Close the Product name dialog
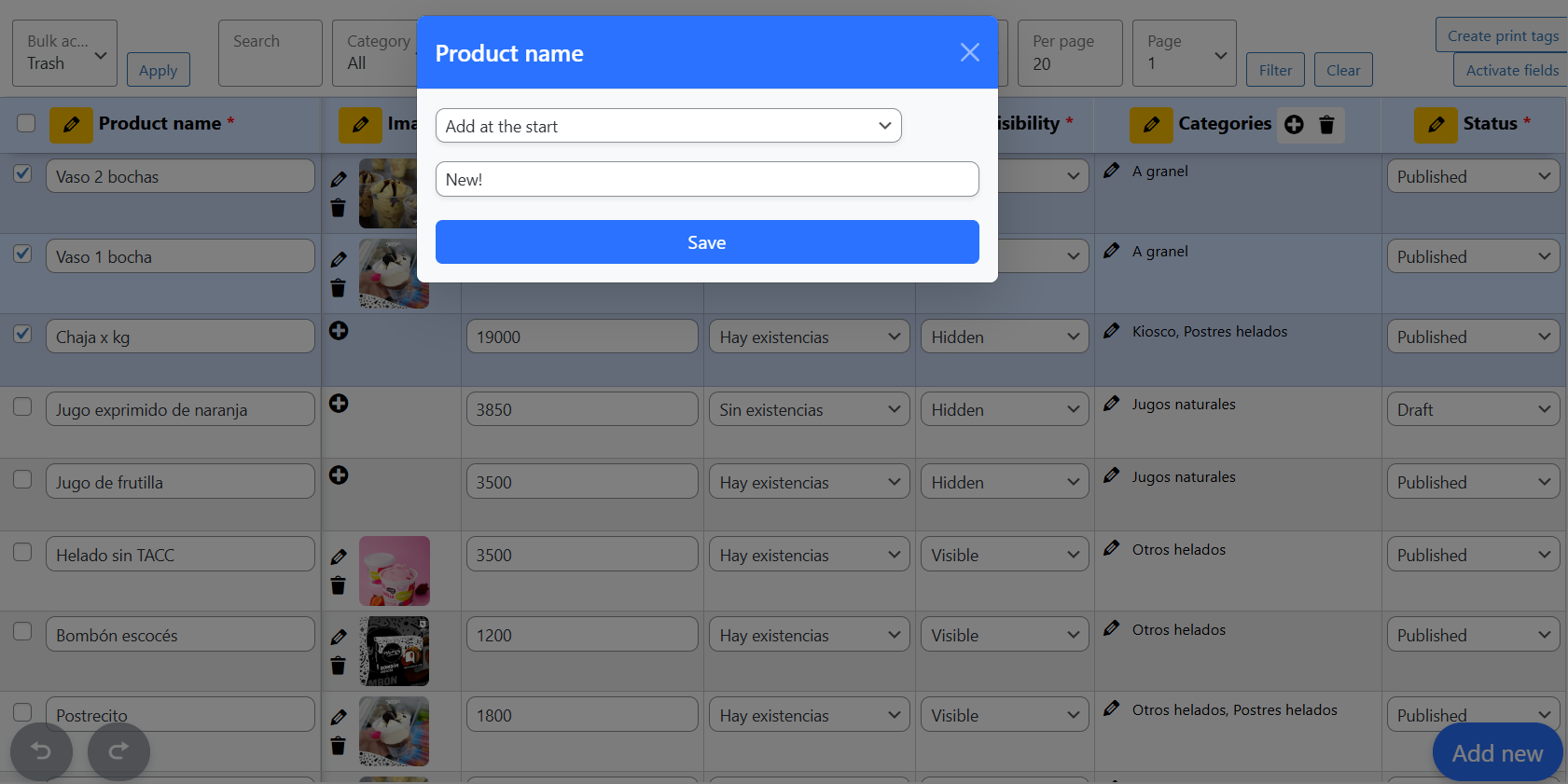The image size is (1568, 784). point(969,53)
